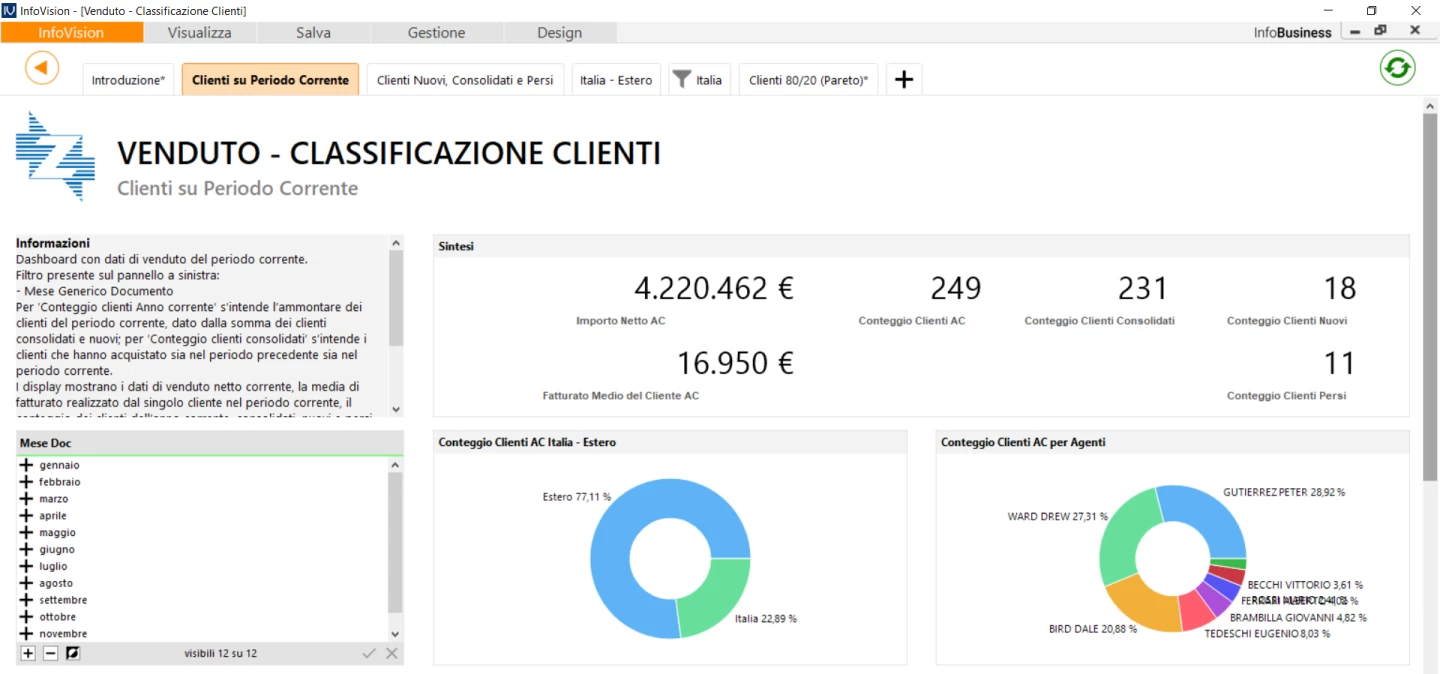Click the green refresh data icon

pos(1397,68)
